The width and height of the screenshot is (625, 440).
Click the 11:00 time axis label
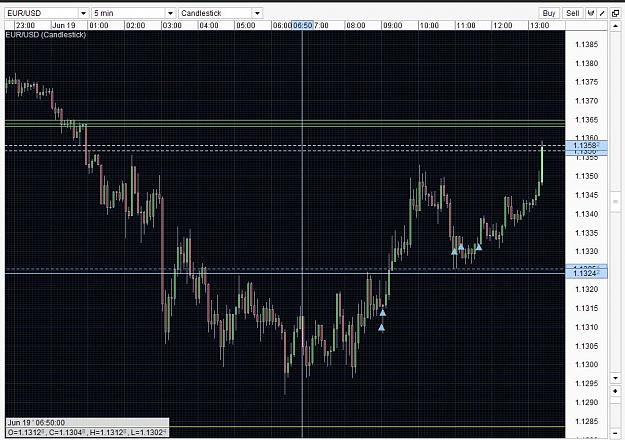pos(466,26)
